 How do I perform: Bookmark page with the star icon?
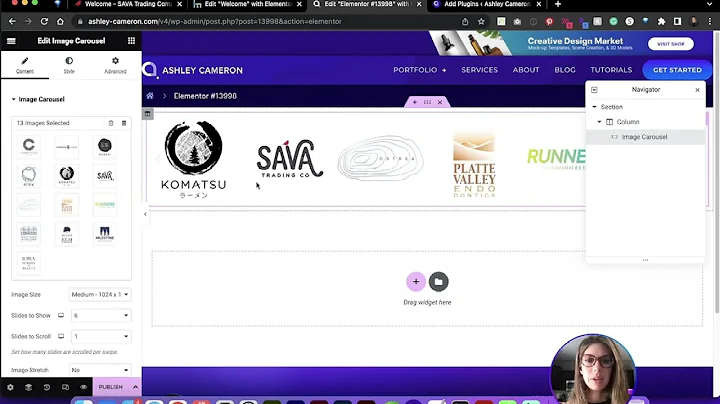tap(481, 22)
